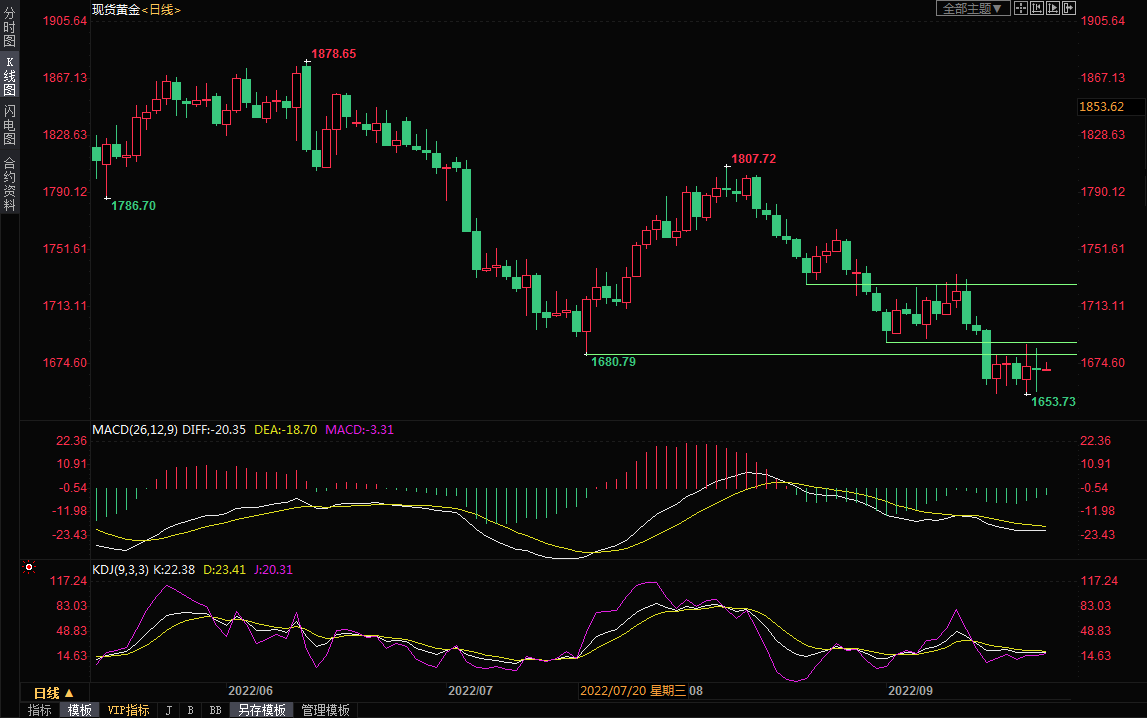Toggle the J indicator button
Image resolution: width=1147 pixels, height=718 pixels.
pyautogui.click(x=167, y=710)
